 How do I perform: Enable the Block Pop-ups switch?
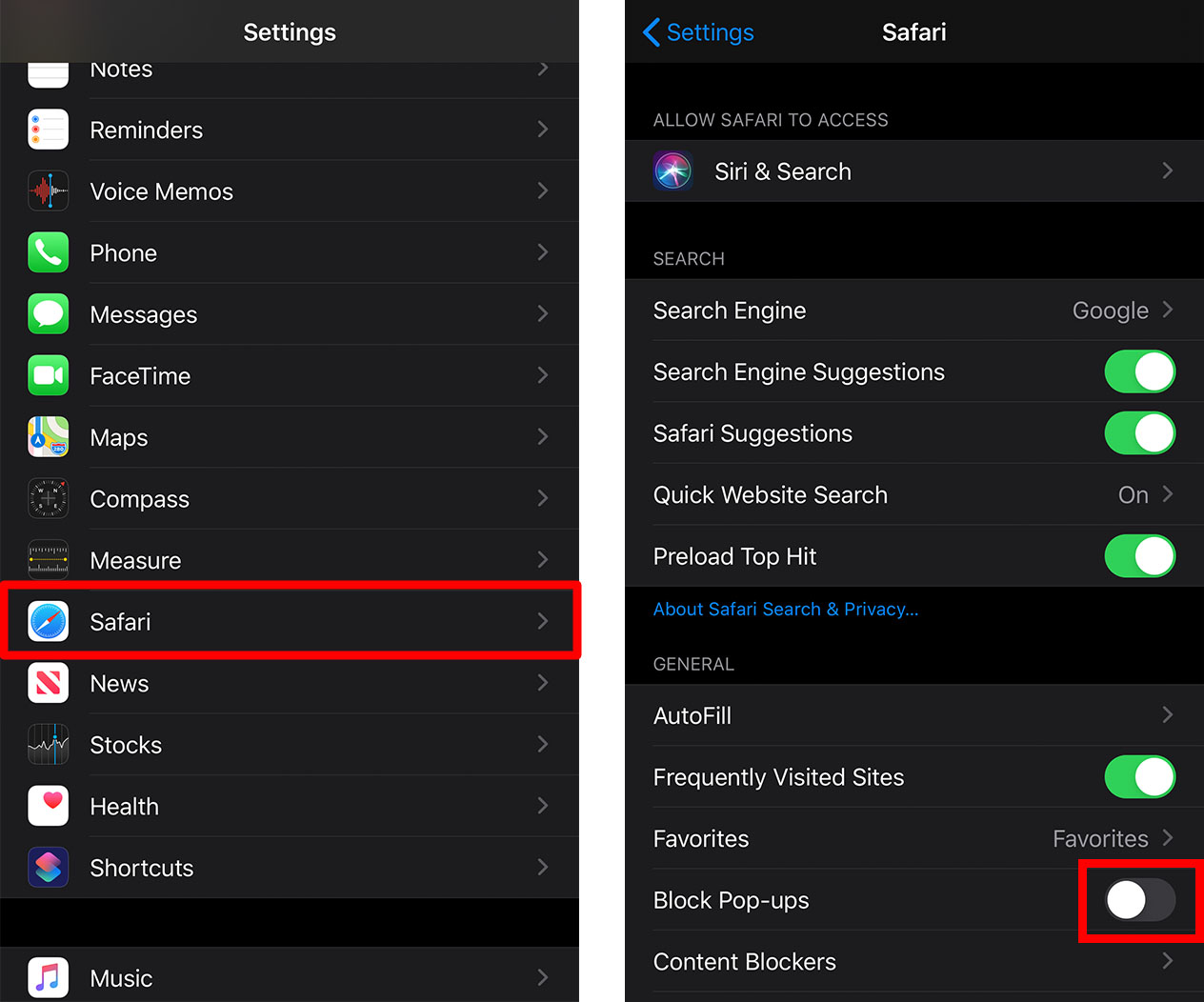pyautogui.click(x=1139, y=900)
